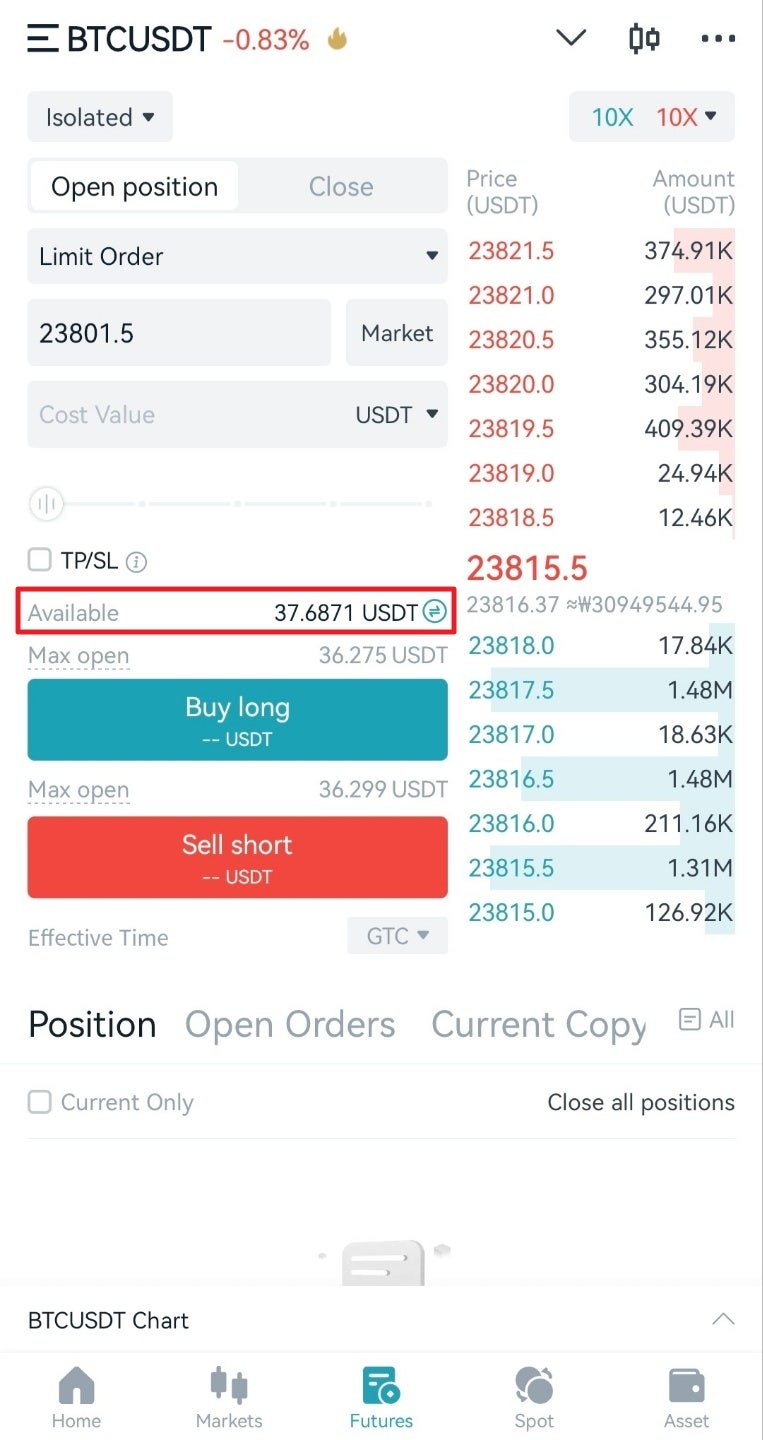This screenshot has height=1440, width=763.
Task: Tap the transfer icon next to Available
Action: click(x=434, y=612)
